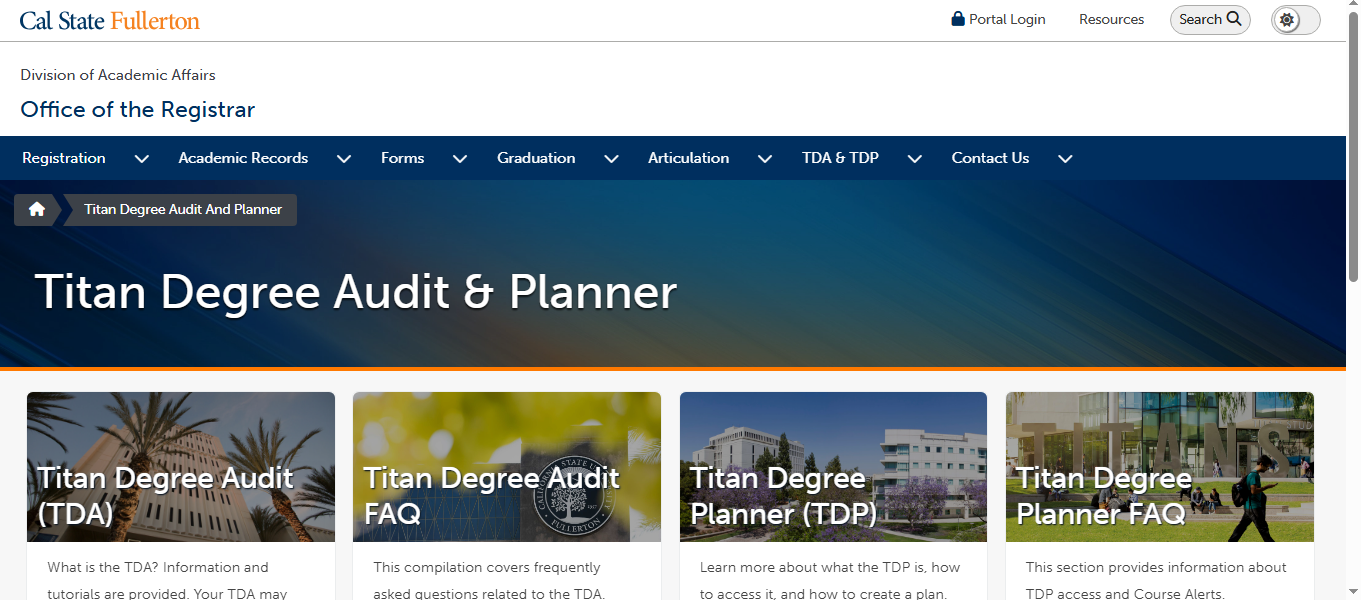Click the Cal State Fullerton logo
The width and height of the screenshot is (1361, 600).
pos(110,20)
